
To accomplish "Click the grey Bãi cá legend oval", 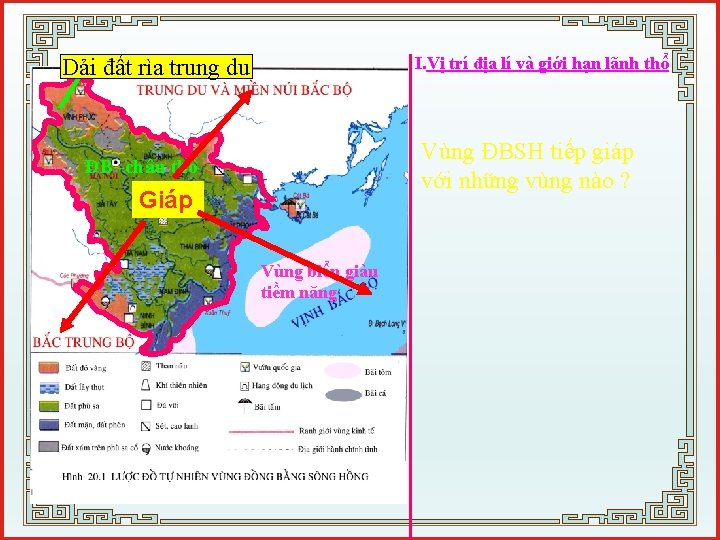I will pos(343,395).
